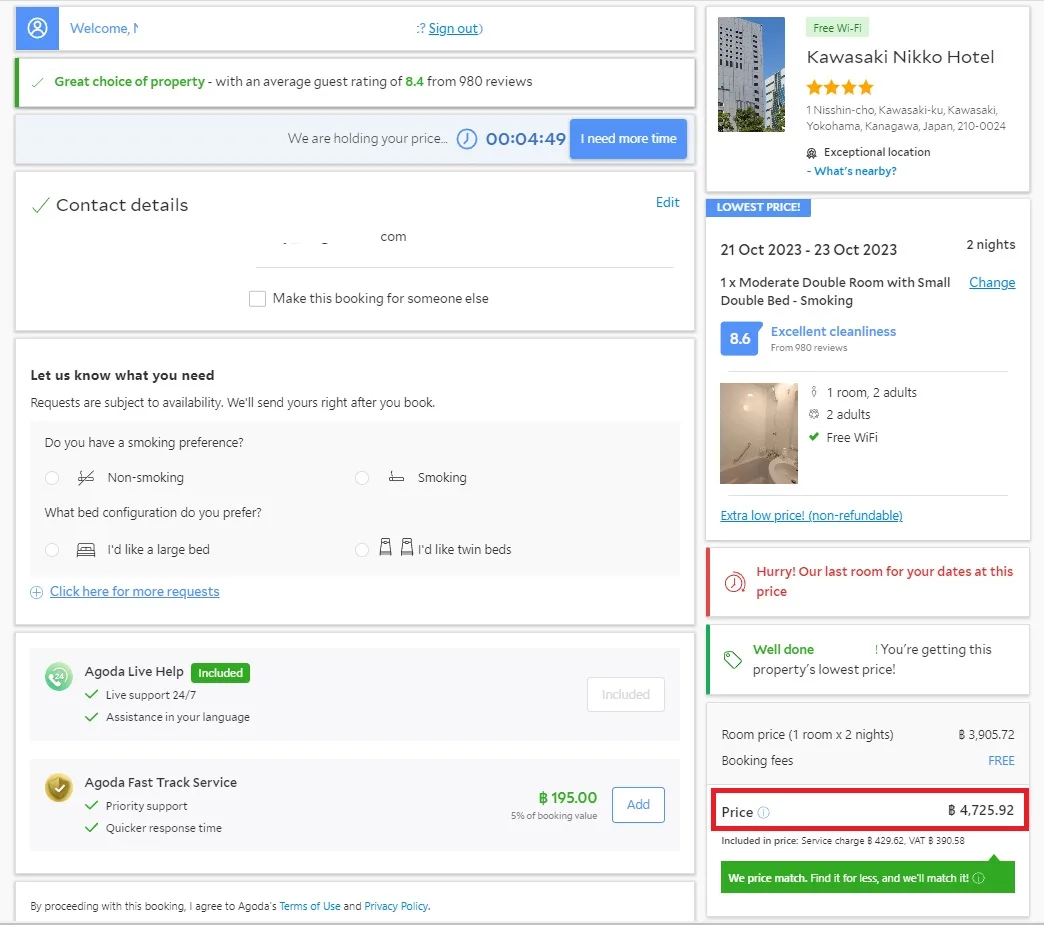This screenshot has height=925, width=1044.
Task: Click the LOWEST PRICE! label
Action: pos(758,207)
